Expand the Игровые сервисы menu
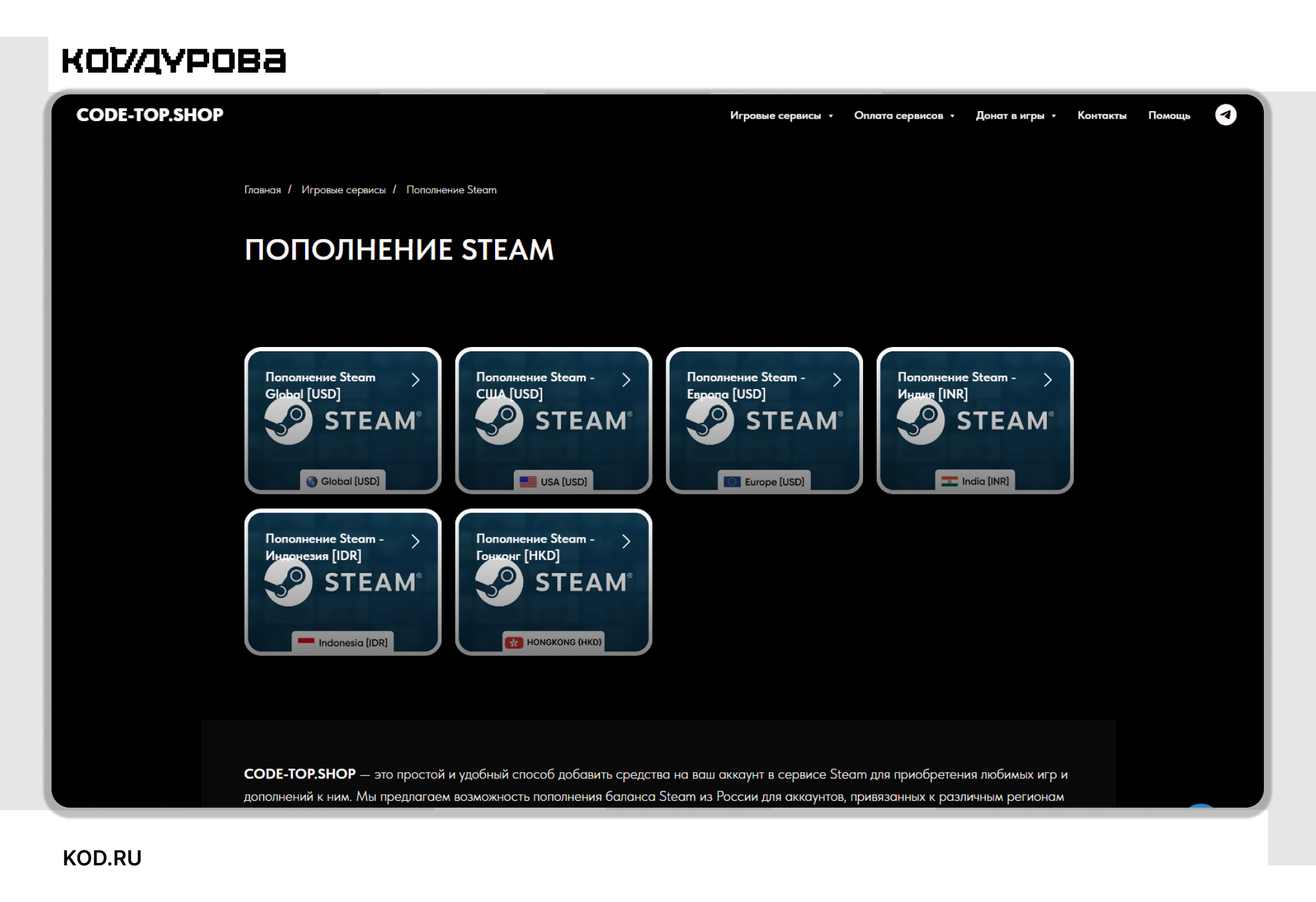 click(781, 115)
